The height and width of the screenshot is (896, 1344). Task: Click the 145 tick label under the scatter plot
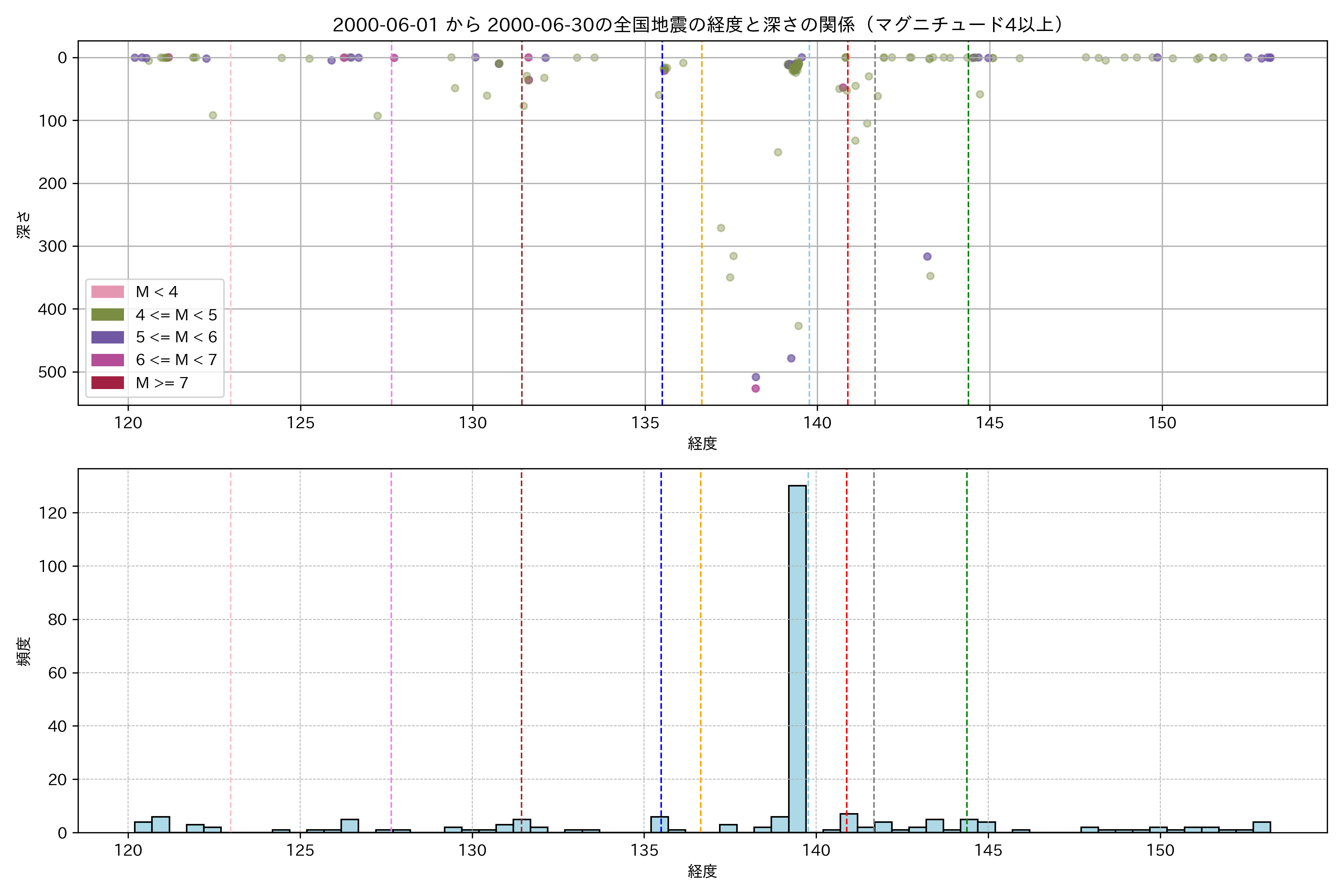pos(990,423)
